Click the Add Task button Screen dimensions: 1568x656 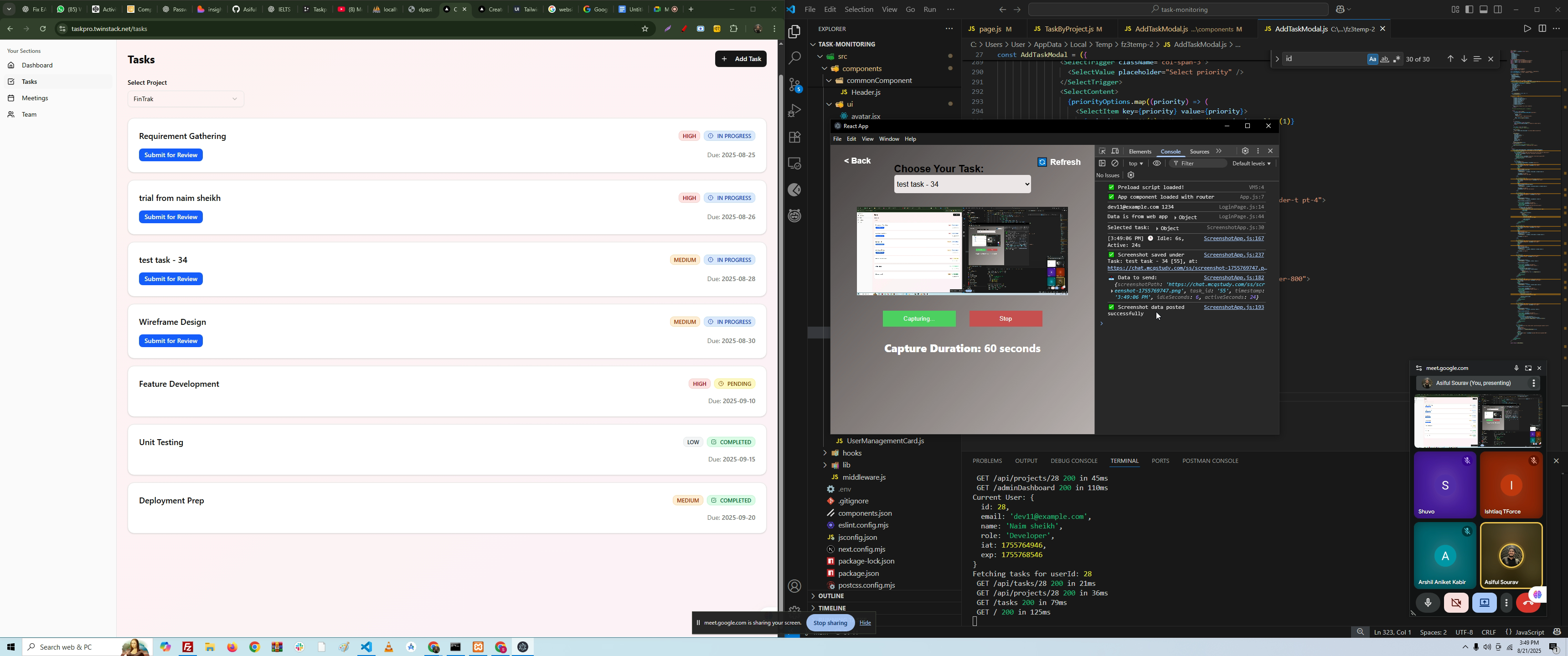click(x=741, y=59)
